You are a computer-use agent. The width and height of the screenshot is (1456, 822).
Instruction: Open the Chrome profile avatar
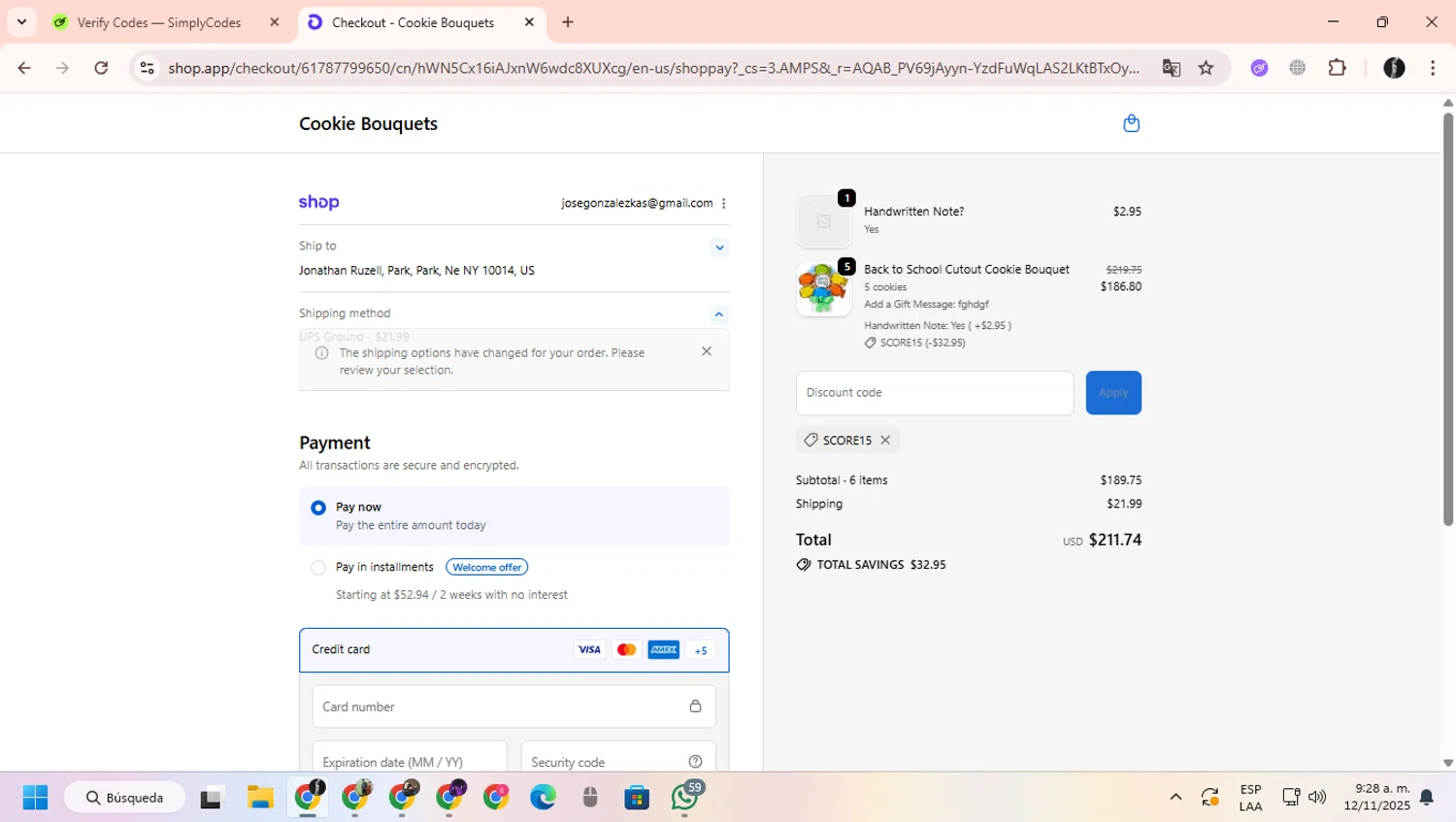tap(1394, 68)
